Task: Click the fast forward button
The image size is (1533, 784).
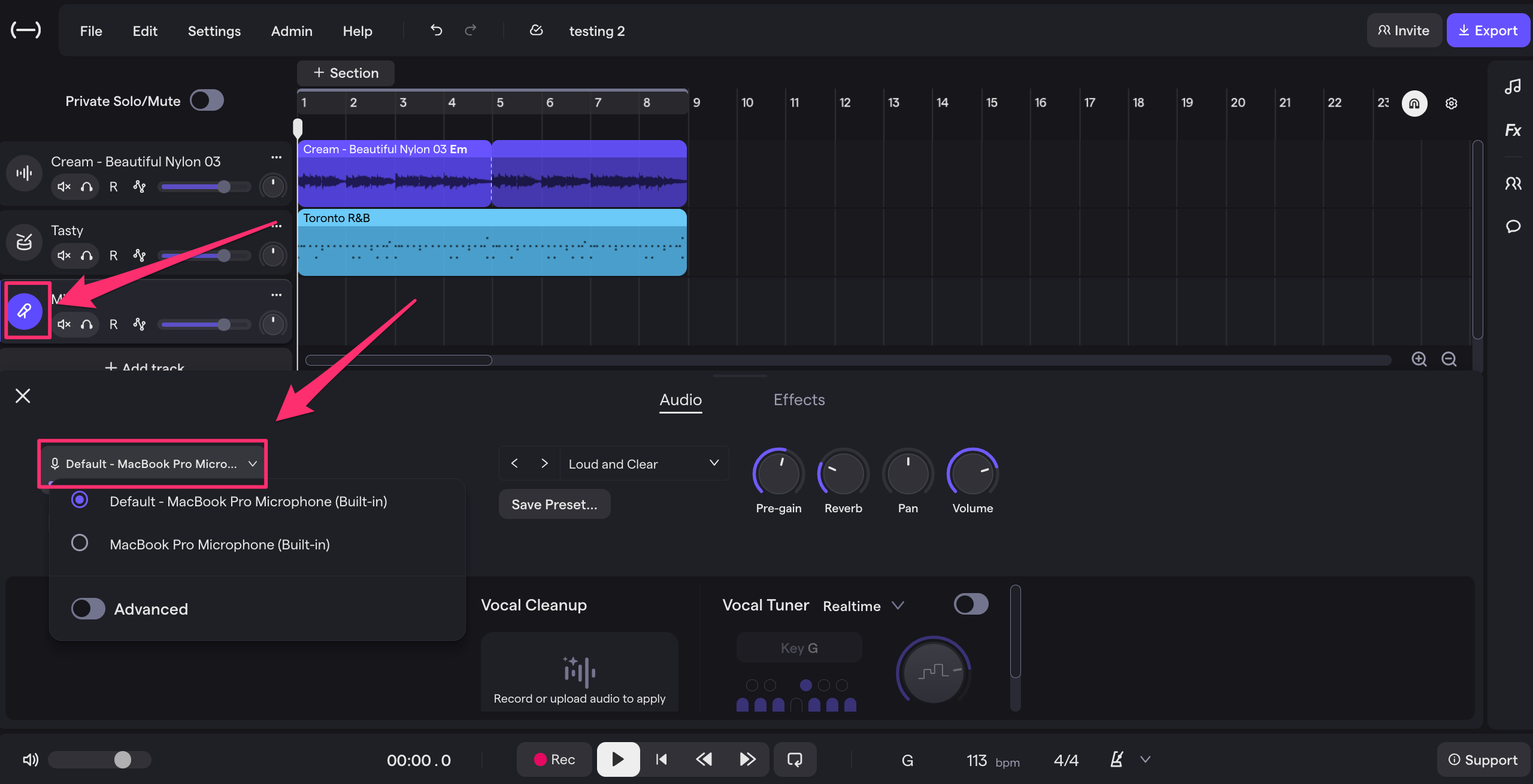Action: click(x=747, y=759)
